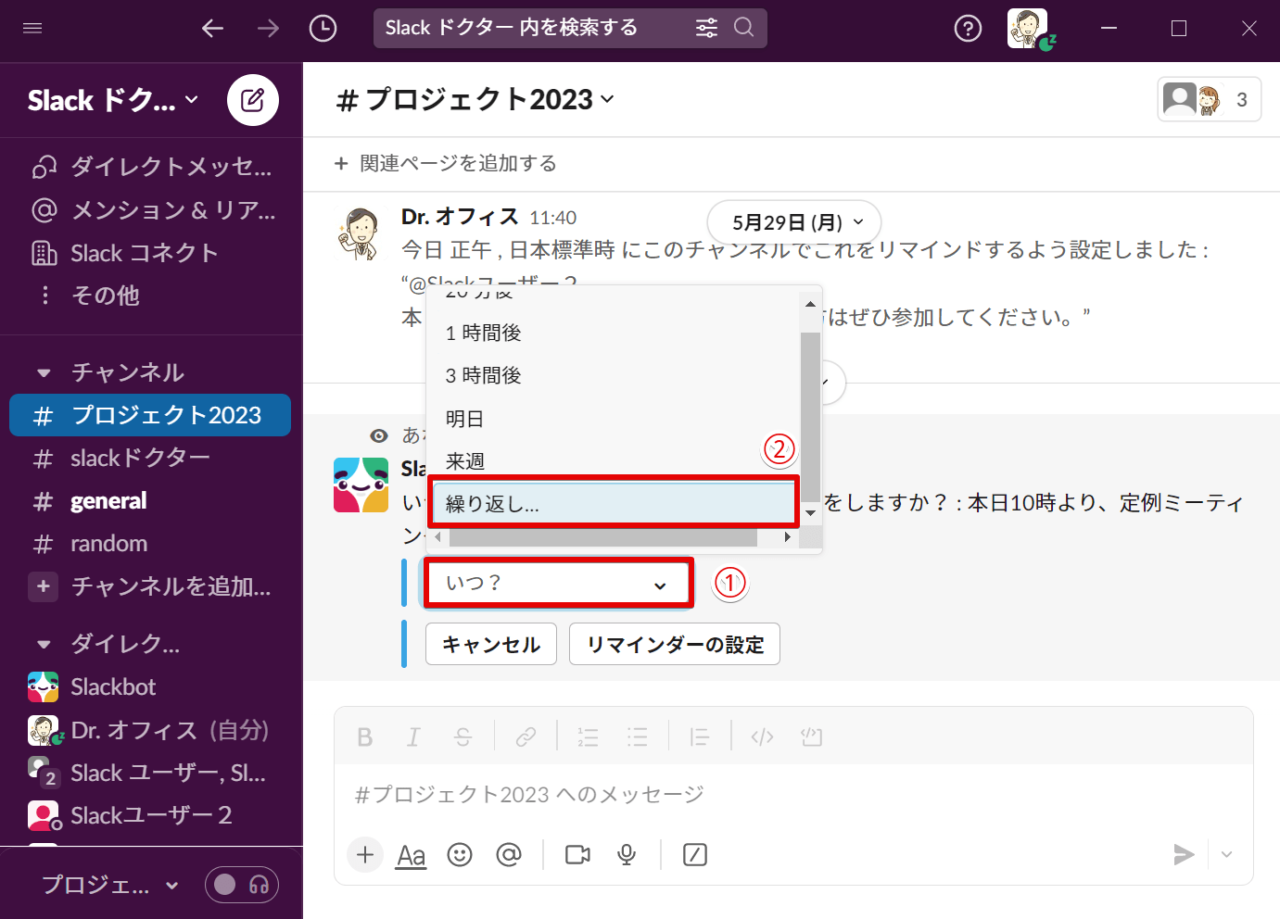Open user profile avatar in title bar
Image resolution: width=1280 pixels, height=919 pixels.
(1028, 28)
